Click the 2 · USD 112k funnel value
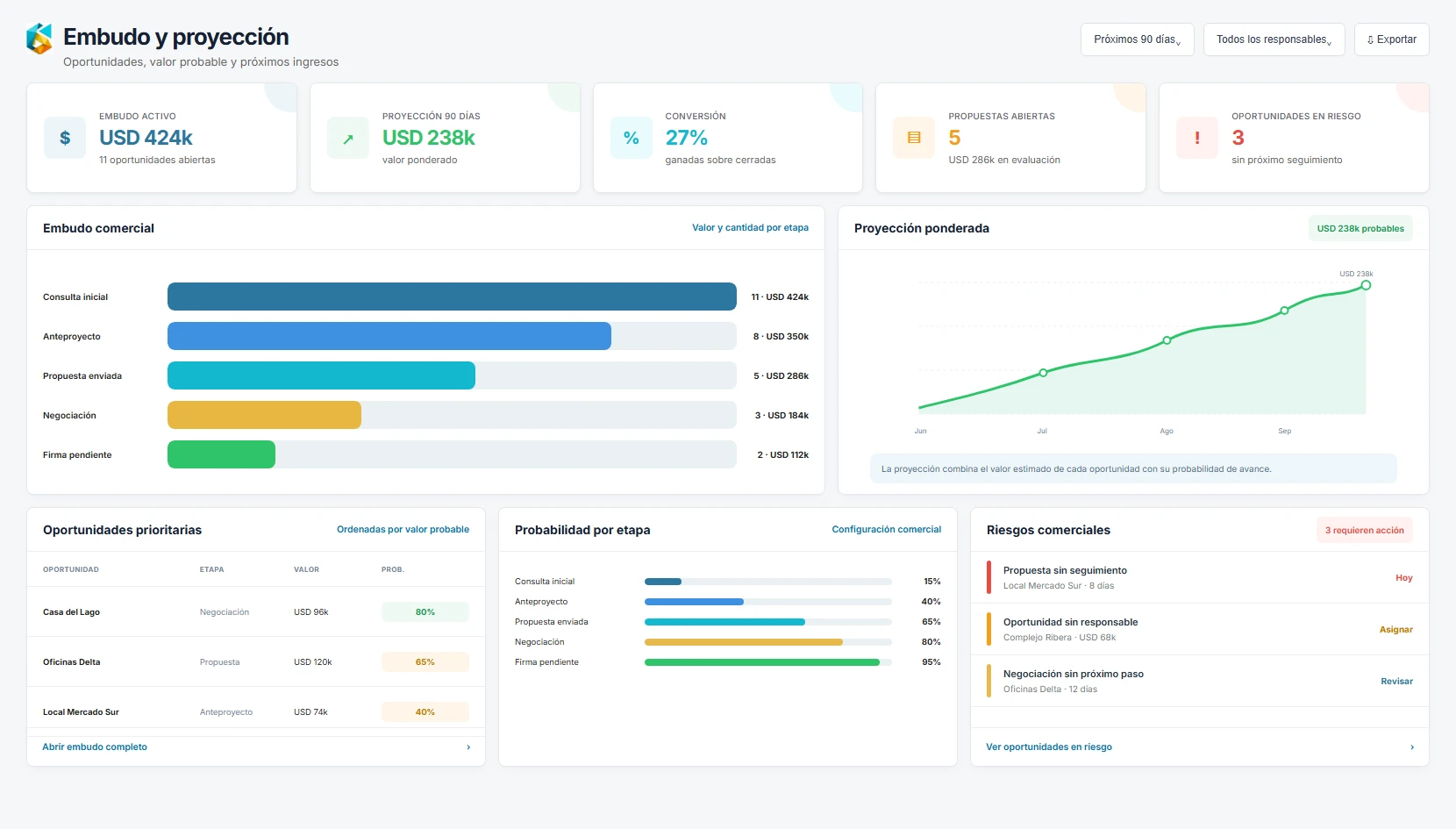The width and height of the screenshot is (1456, 829). [x=782, y=454]
